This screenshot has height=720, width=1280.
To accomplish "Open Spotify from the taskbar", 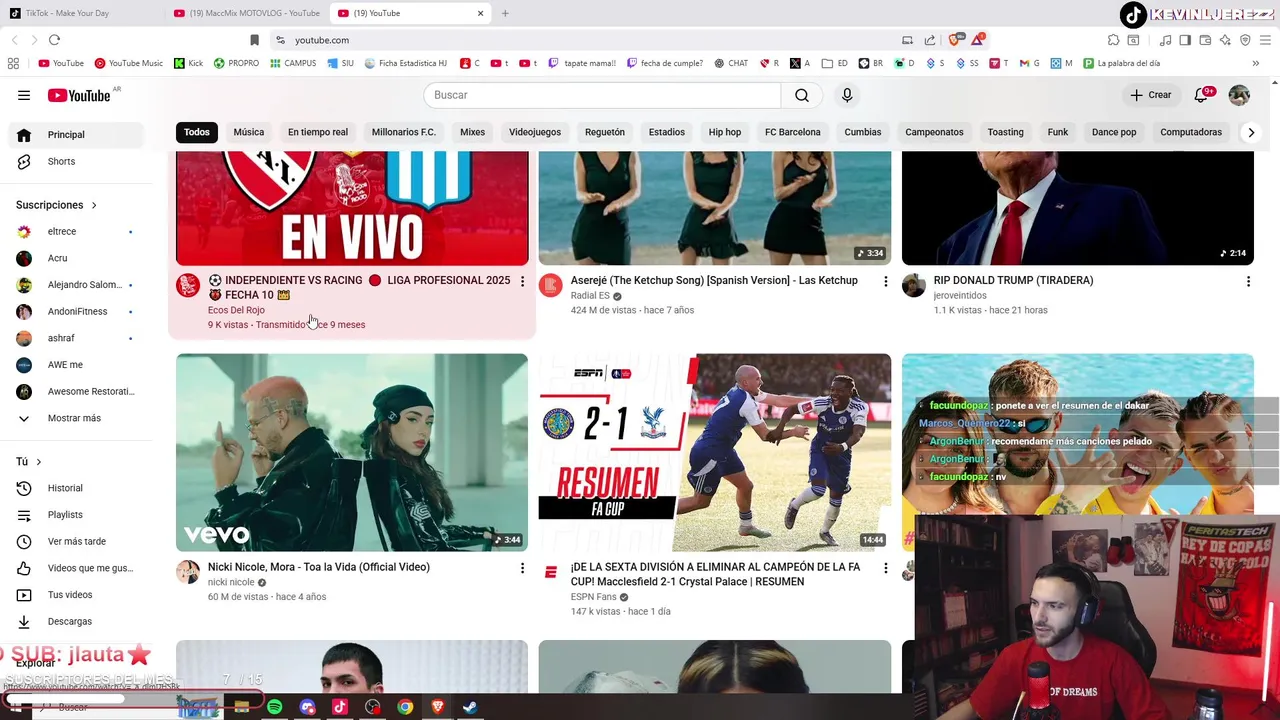I will pos(275,707).
